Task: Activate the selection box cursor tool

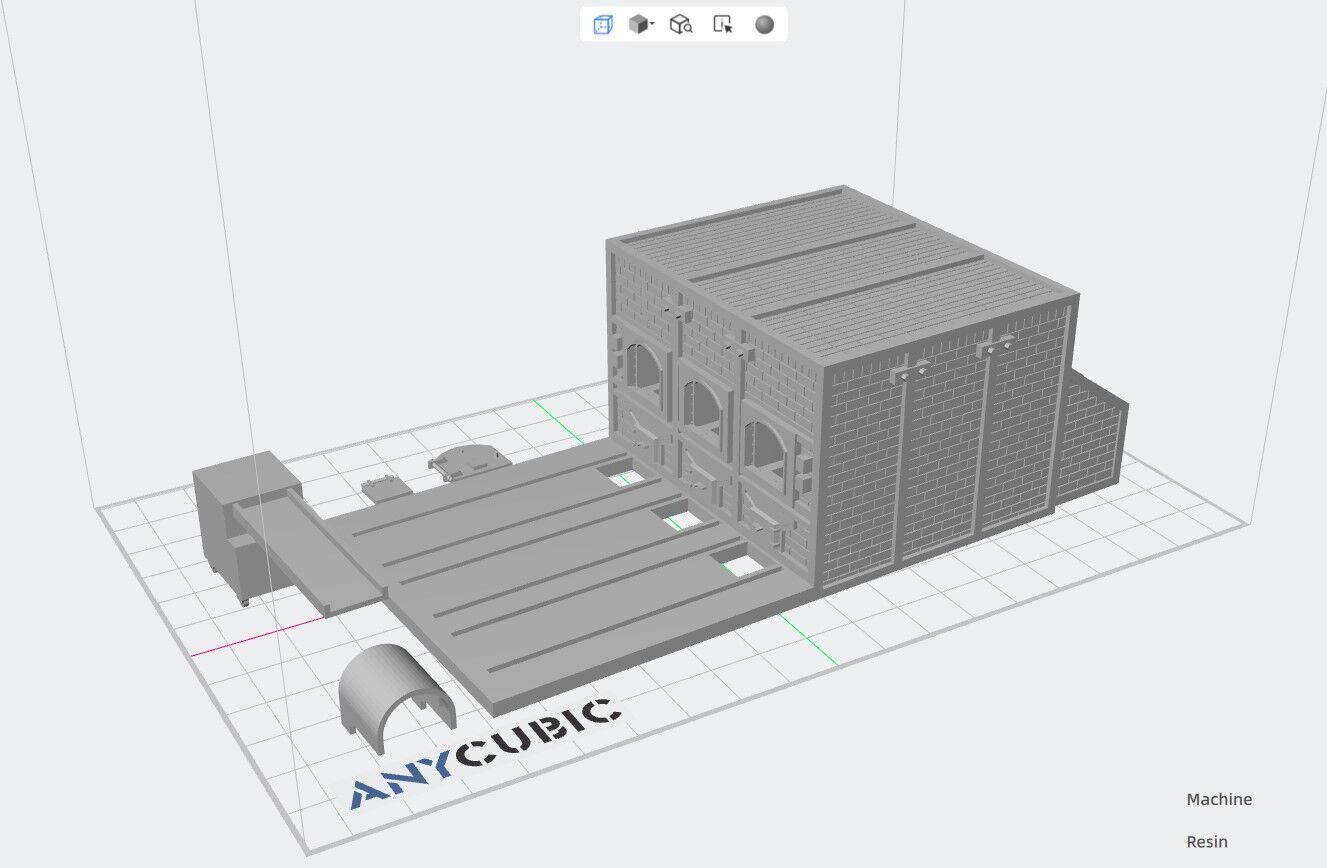Action: point(723,25)
